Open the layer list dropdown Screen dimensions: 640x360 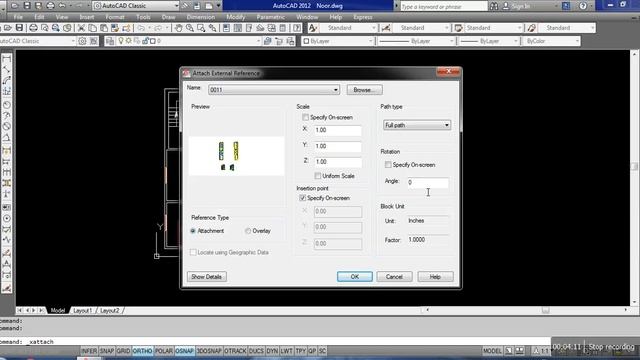tap(258, 41)
